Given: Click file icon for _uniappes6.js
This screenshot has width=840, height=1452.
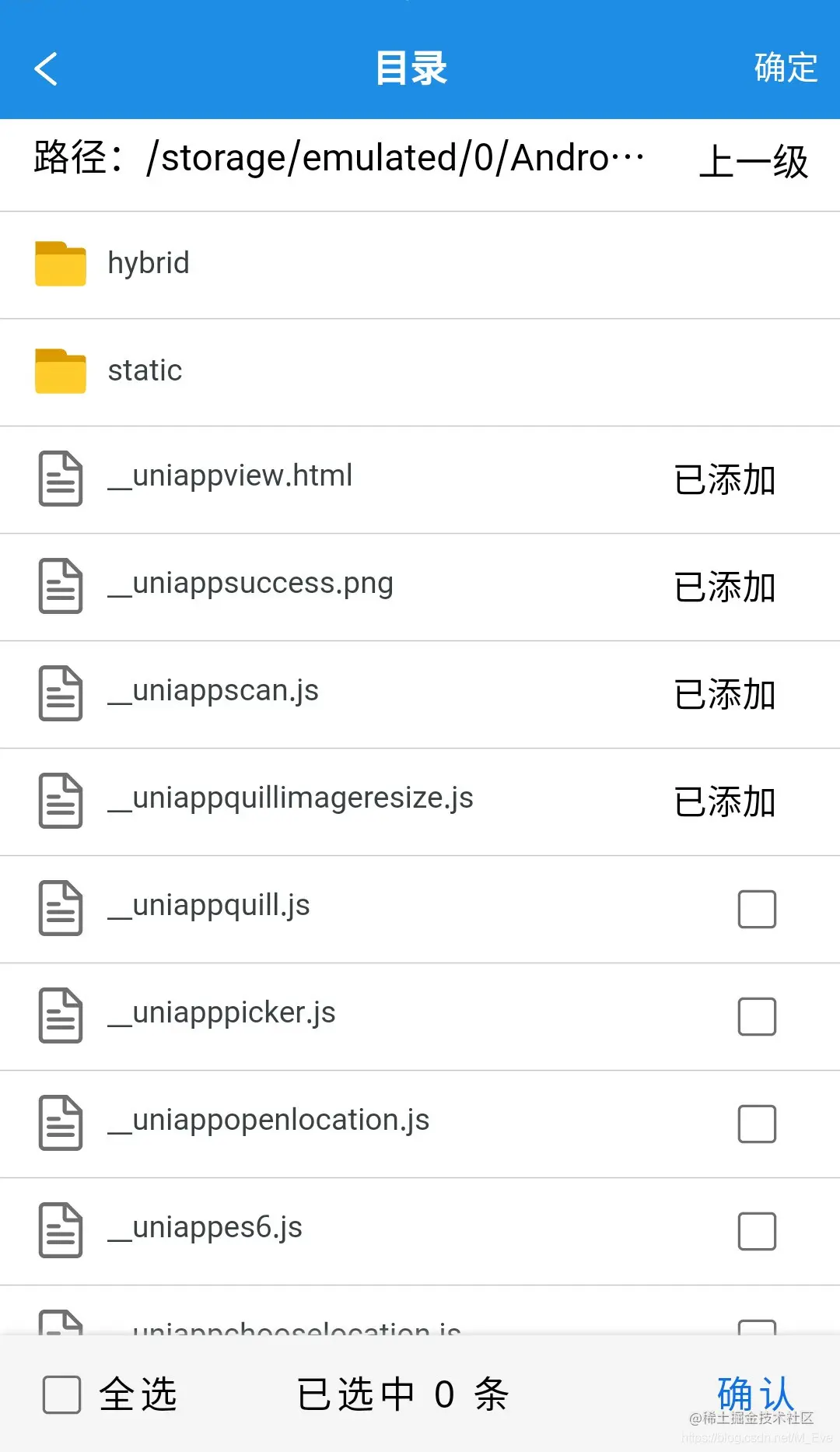Looking at the screenshot, I should (61, 1230).
